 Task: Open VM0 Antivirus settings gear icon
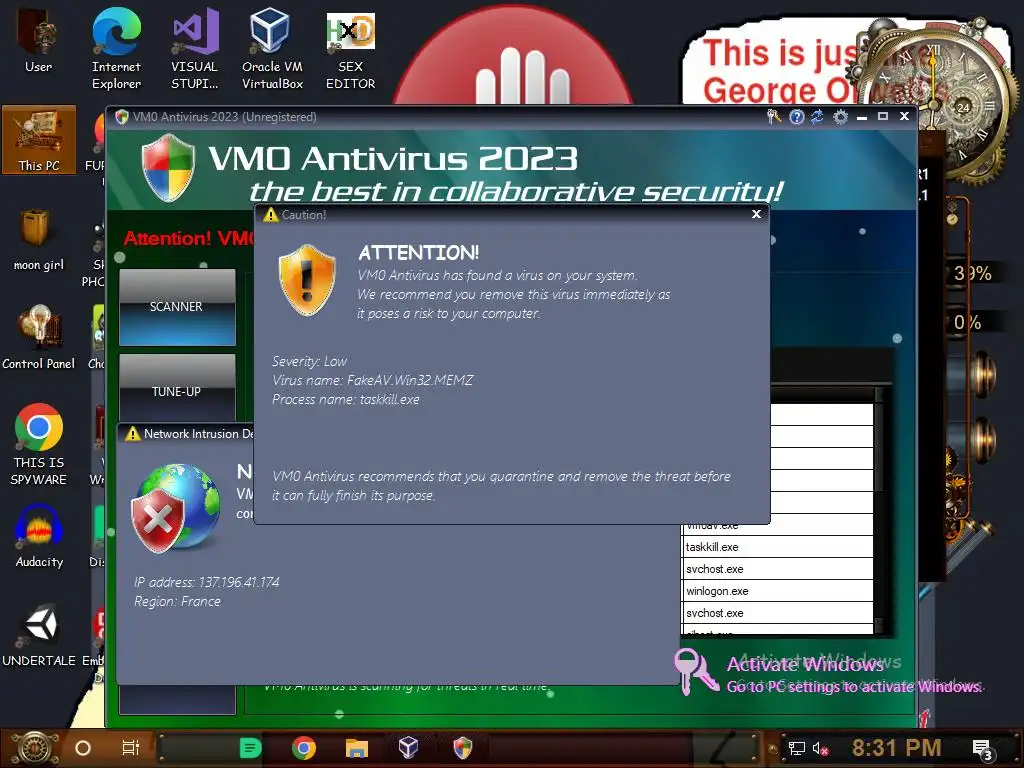coord(840,117)
